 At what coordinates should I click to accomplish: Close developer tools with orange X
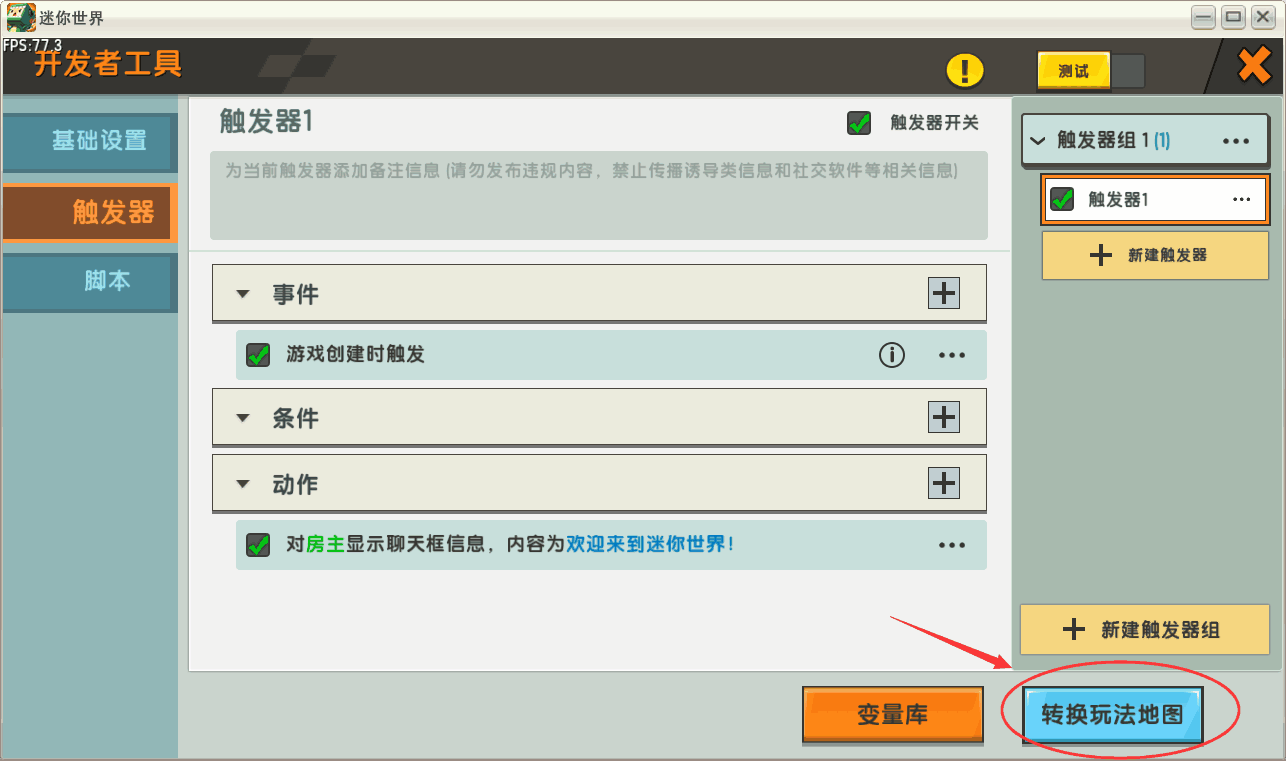click(1254, 66)
